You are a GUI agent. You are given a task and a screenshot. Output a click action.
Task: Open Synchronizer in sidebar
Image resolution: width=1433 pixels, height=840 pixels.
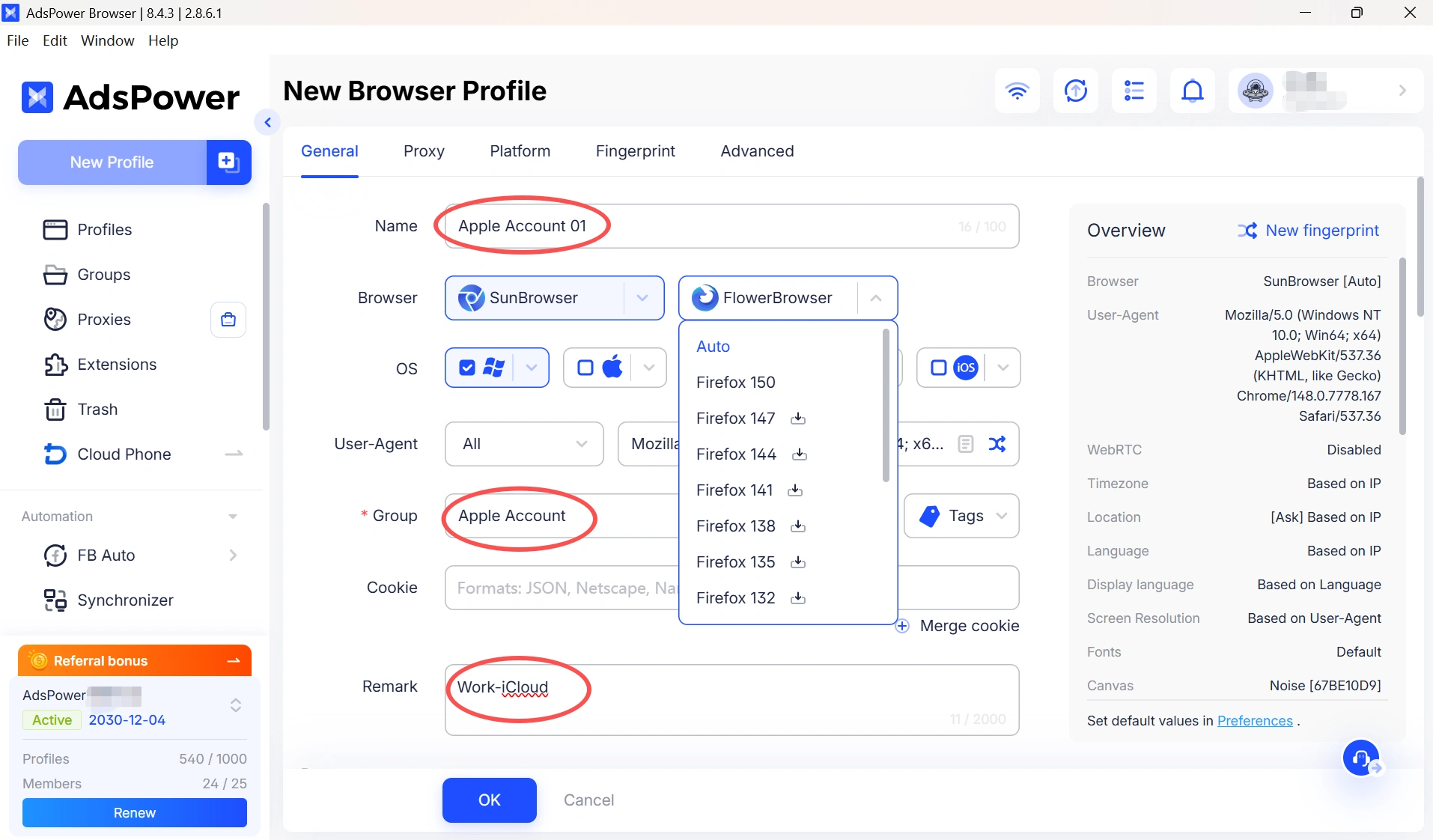[125, 600]
